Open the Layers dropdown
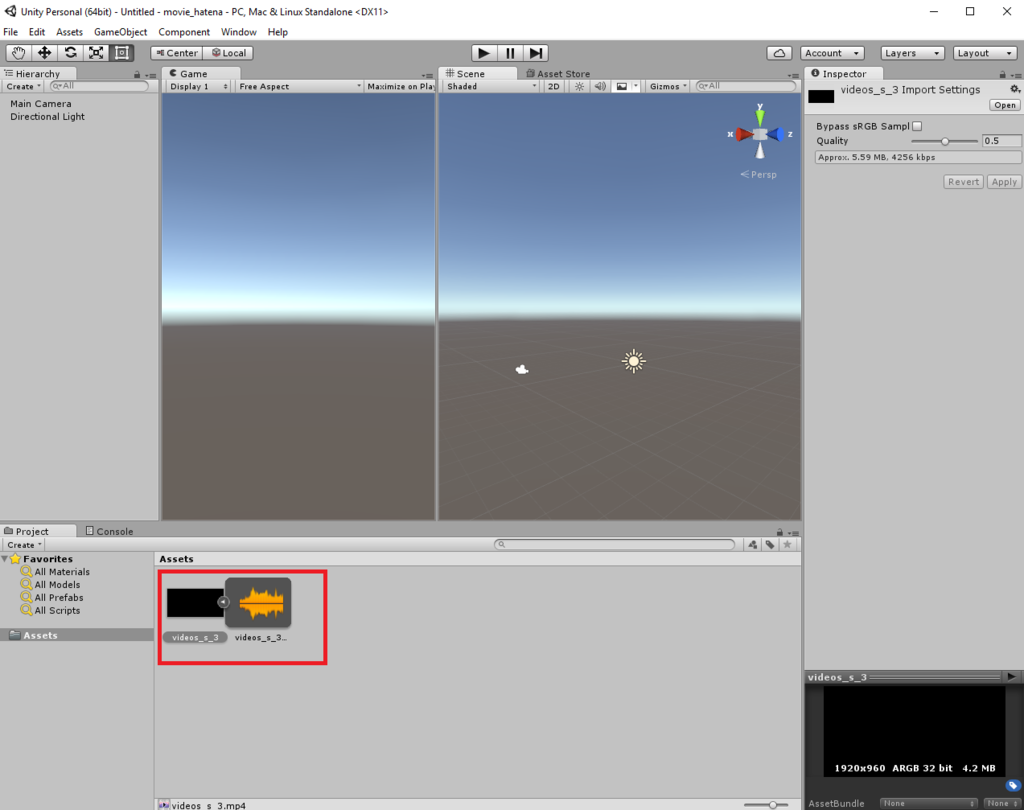Viewport: 1024px width, 810px height. (x=913, y=53)
